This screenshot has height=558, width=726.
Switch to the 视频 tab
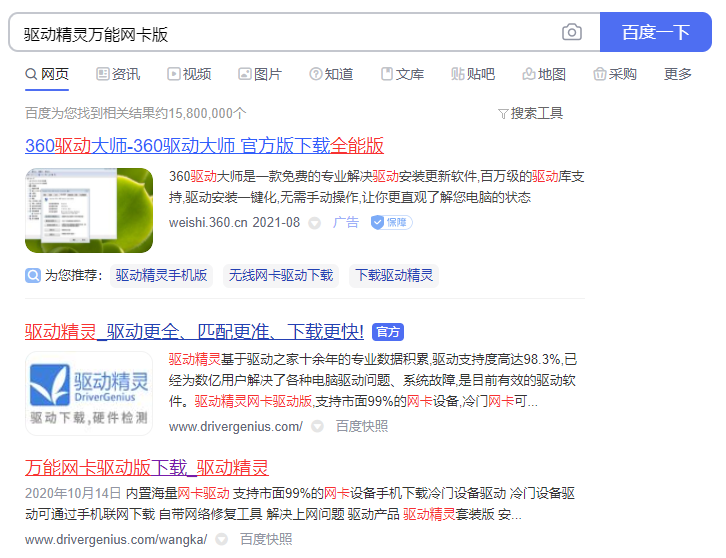(x=189, y=74)
